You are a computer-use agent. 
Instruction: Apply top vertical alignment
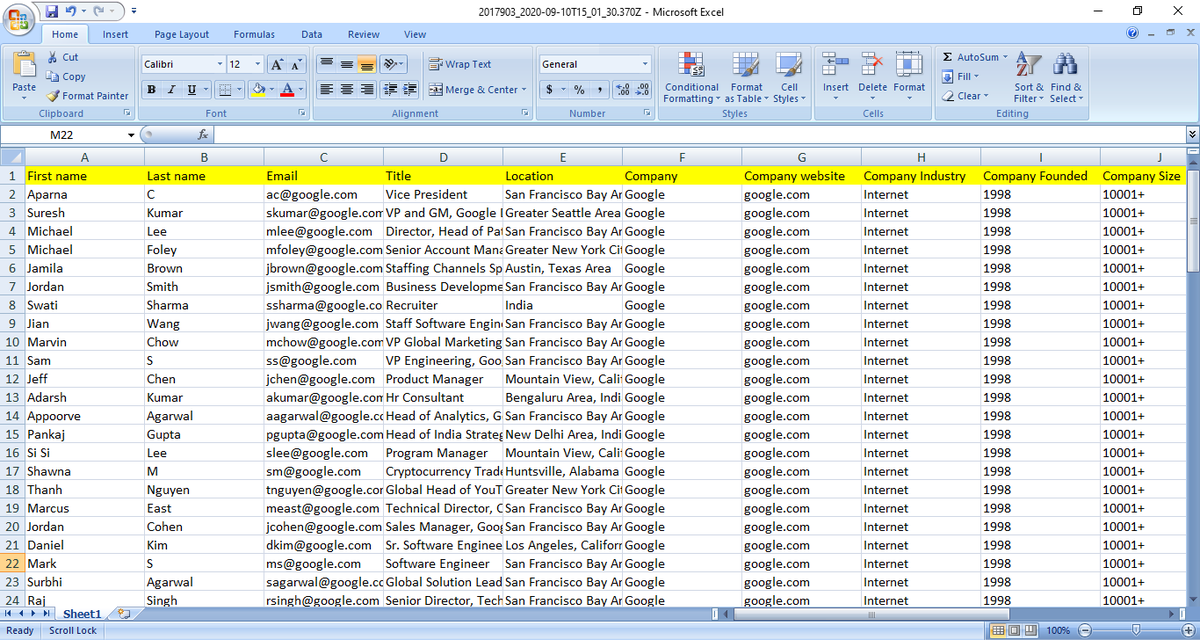(x=326, y=64)
